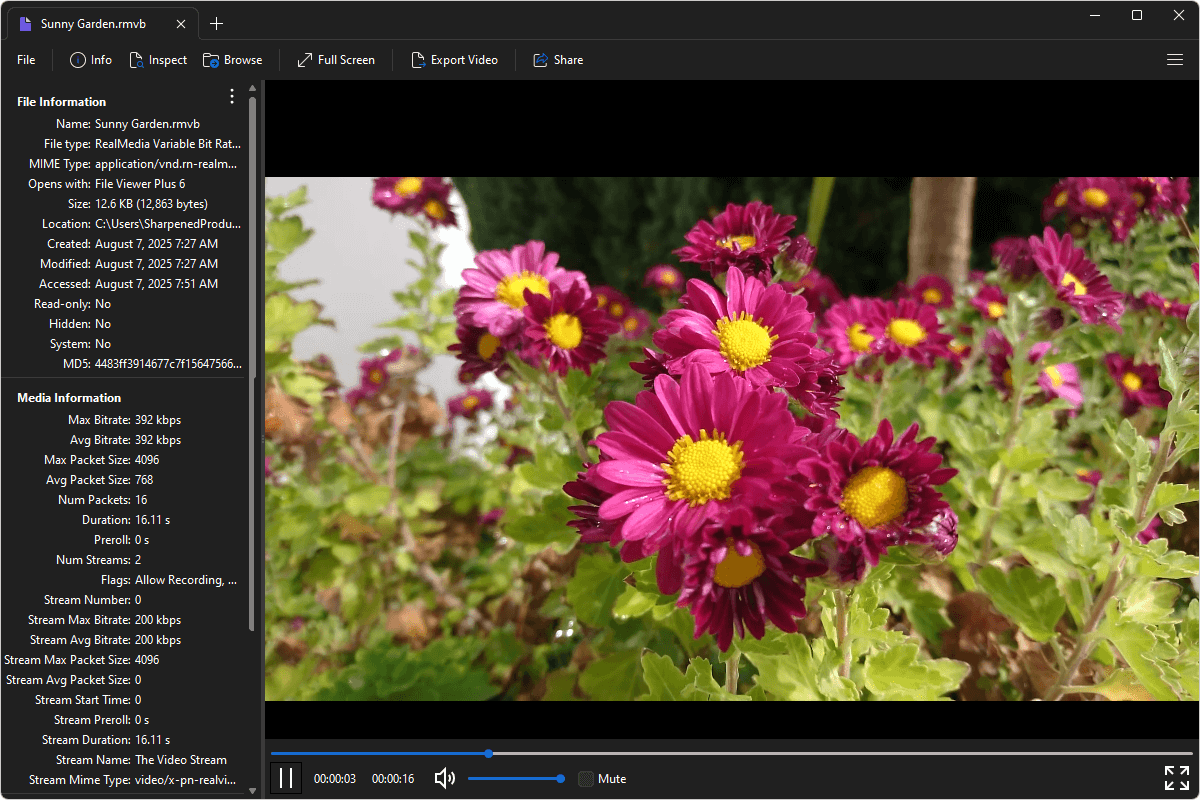Close the Sunny Garden.rmvb tab
The image size is (1200, 800).
point(180,23)
